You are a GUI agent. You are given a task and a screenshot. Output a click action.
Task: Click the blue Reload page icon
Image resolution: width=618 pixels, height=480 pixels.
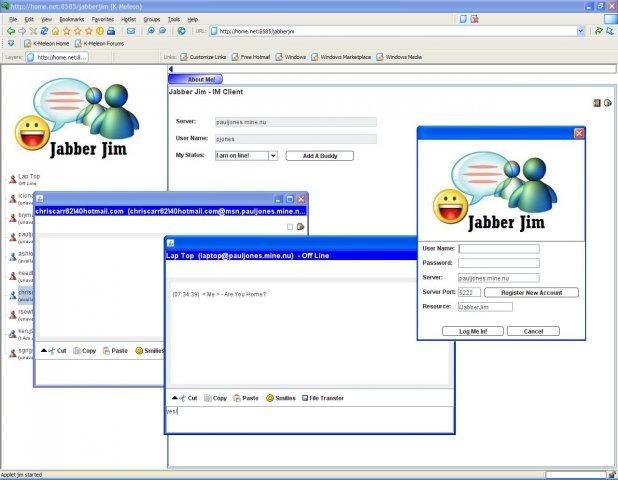pos(44,31)
